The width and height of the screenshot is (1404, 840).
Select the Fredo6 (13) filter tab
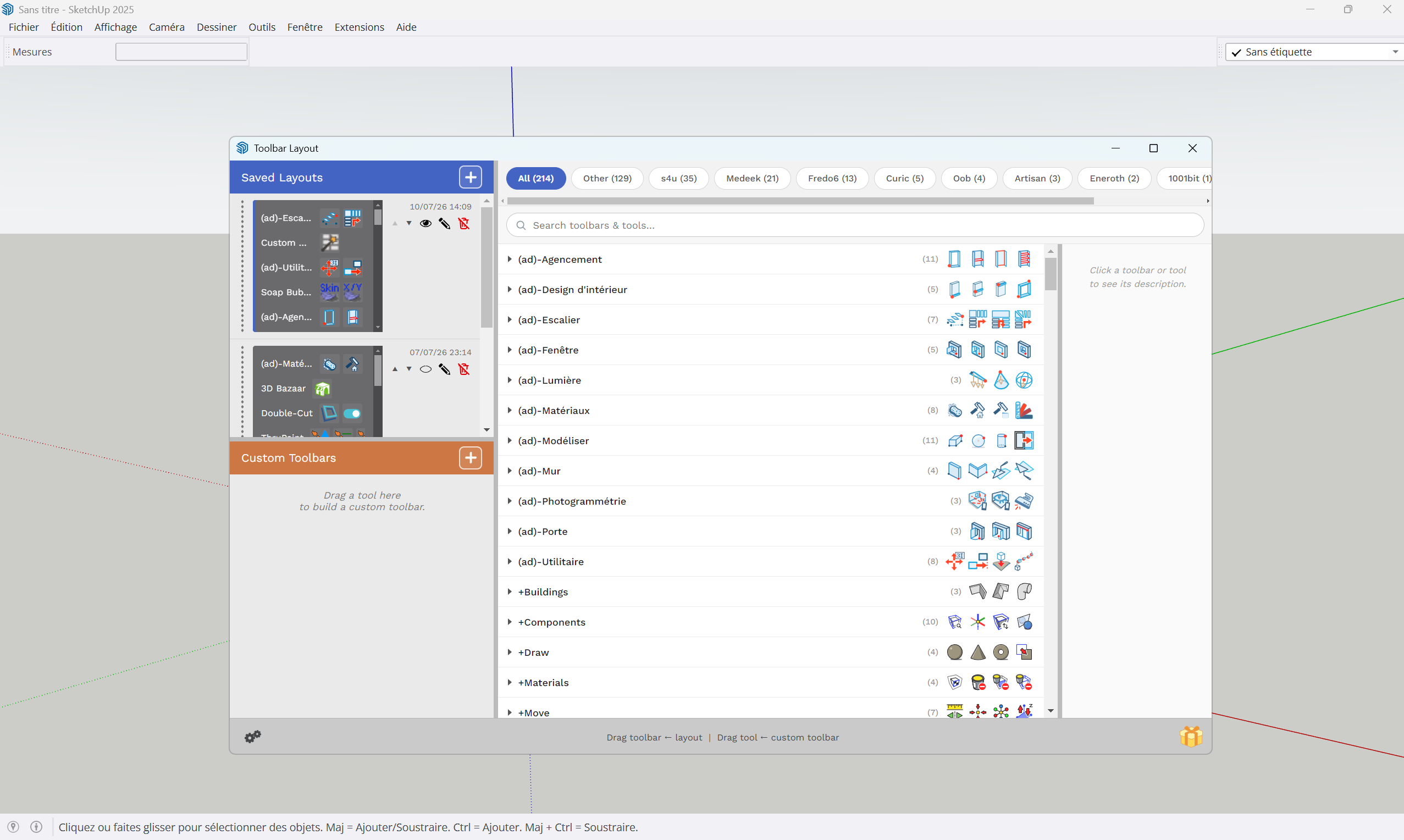[832, 178]
